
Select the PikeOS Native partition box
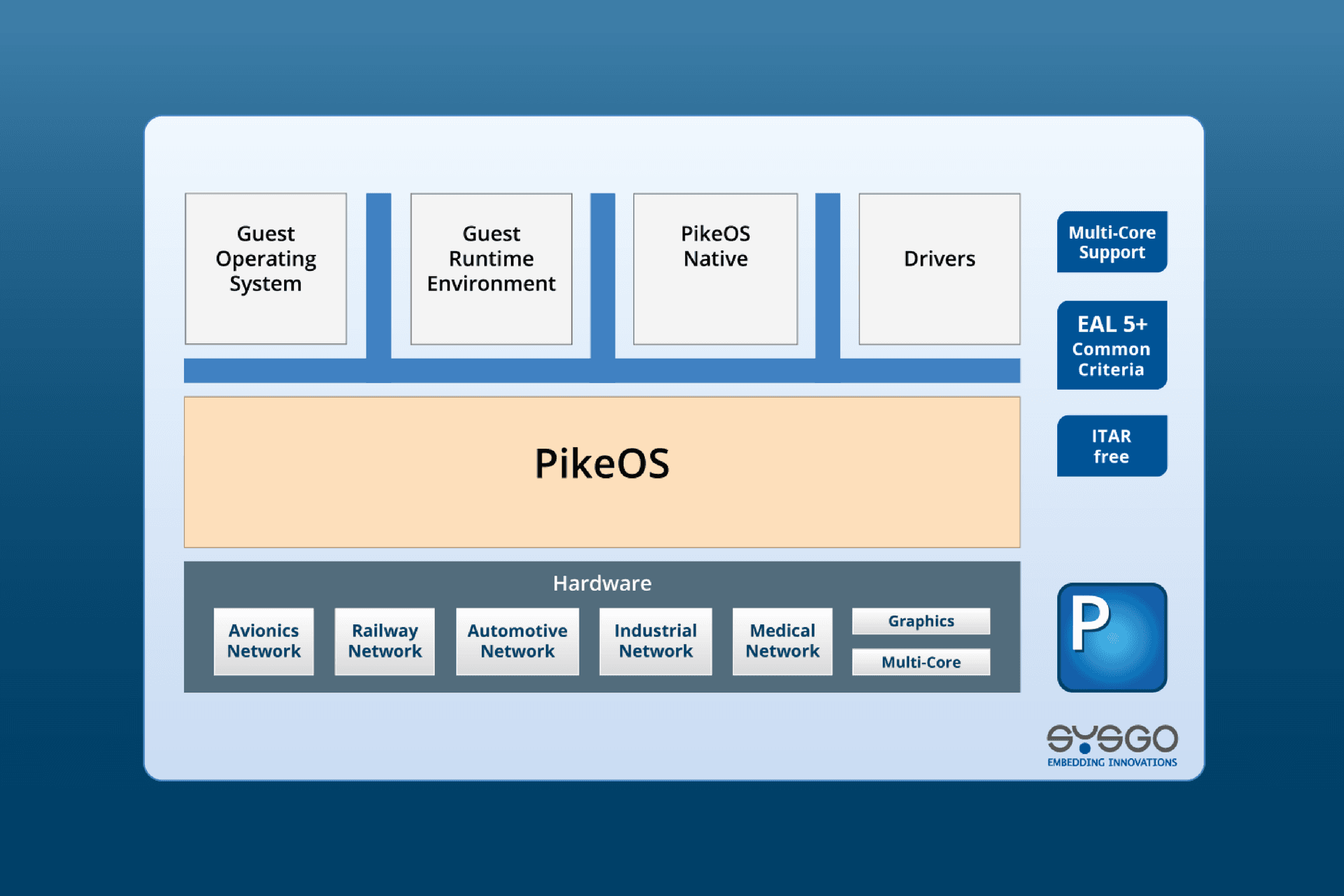[715, 269]
